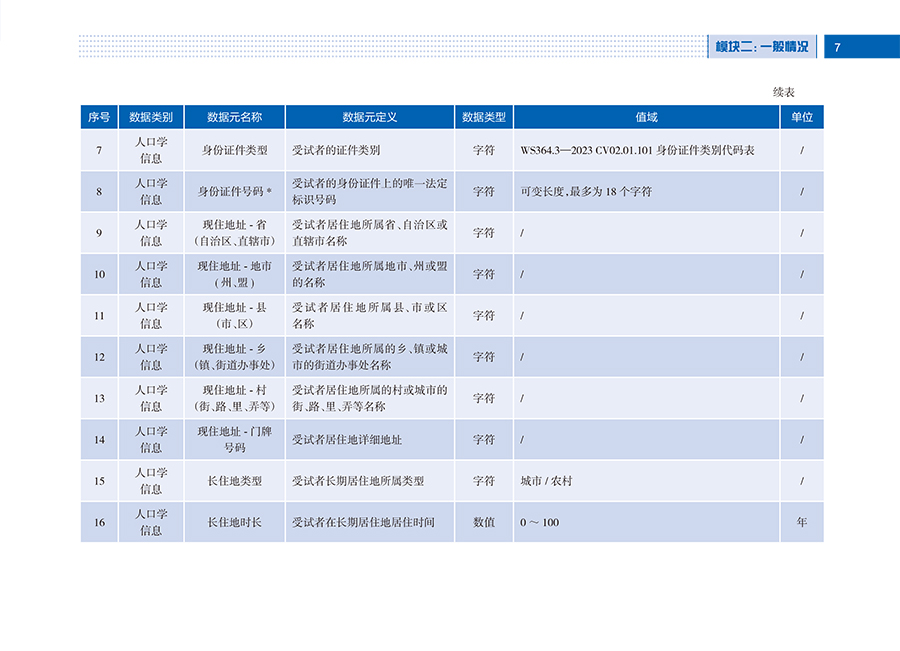Click sequence number 13 cell
The height and width of the screenshot is (651, 900).
[x=99, y=398]
